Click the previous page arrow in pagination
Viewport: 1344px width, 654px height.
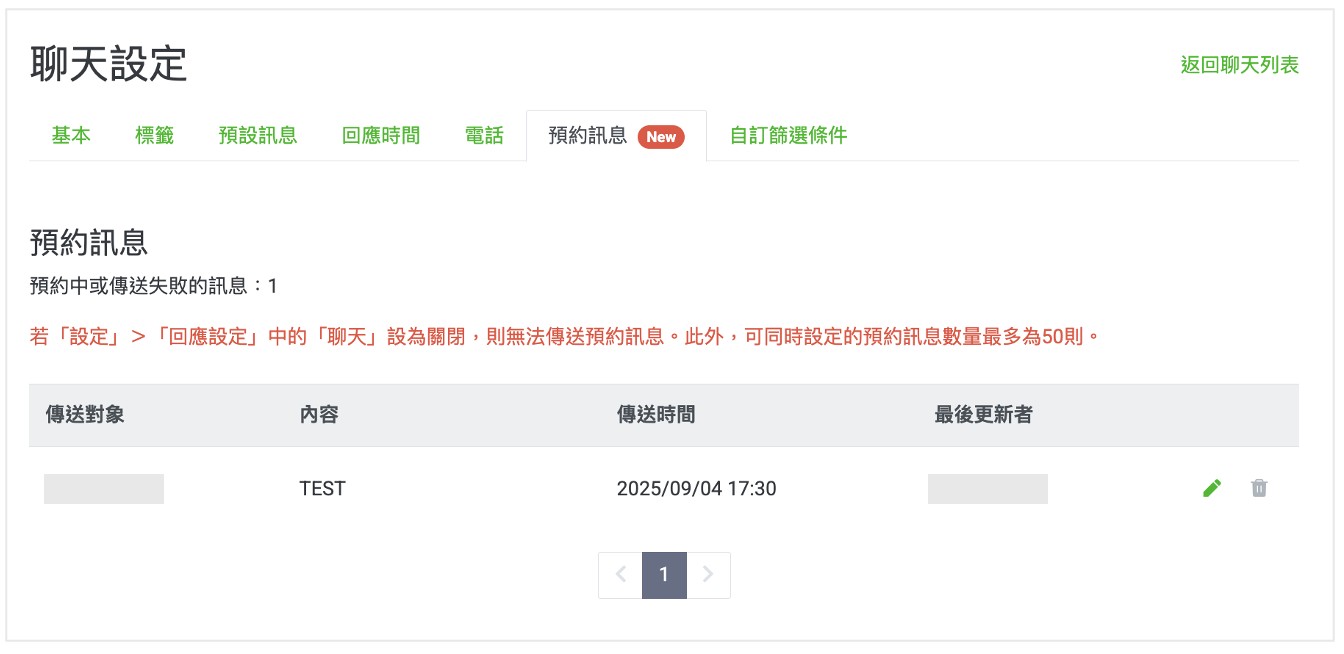[x=620, y=575]
